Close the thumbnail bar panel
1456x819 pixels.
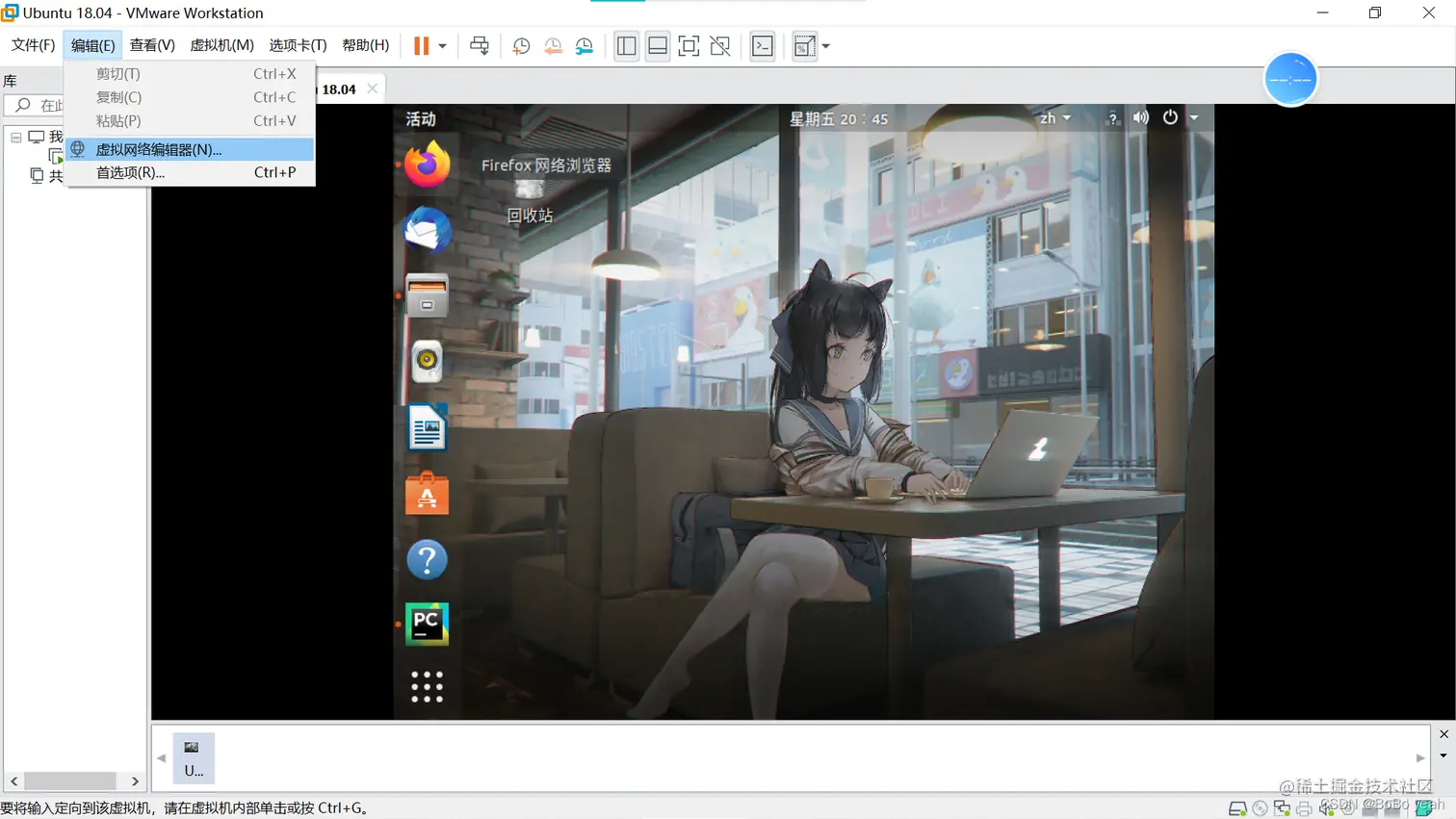point(1443,734)
